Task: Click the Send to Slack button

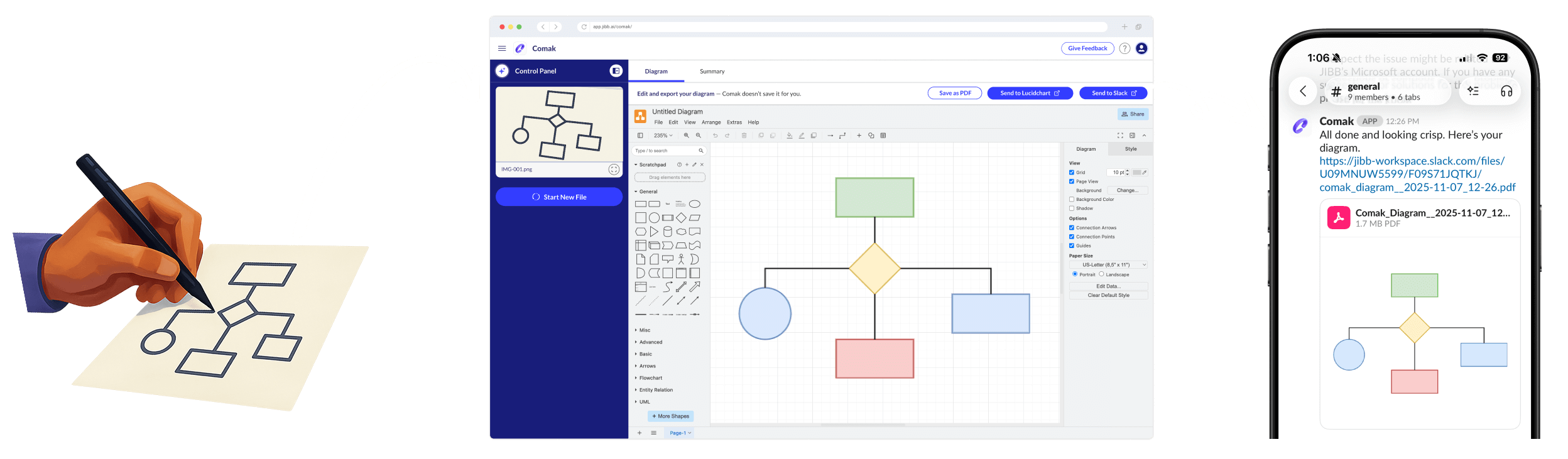Action: coord(1113,94)
